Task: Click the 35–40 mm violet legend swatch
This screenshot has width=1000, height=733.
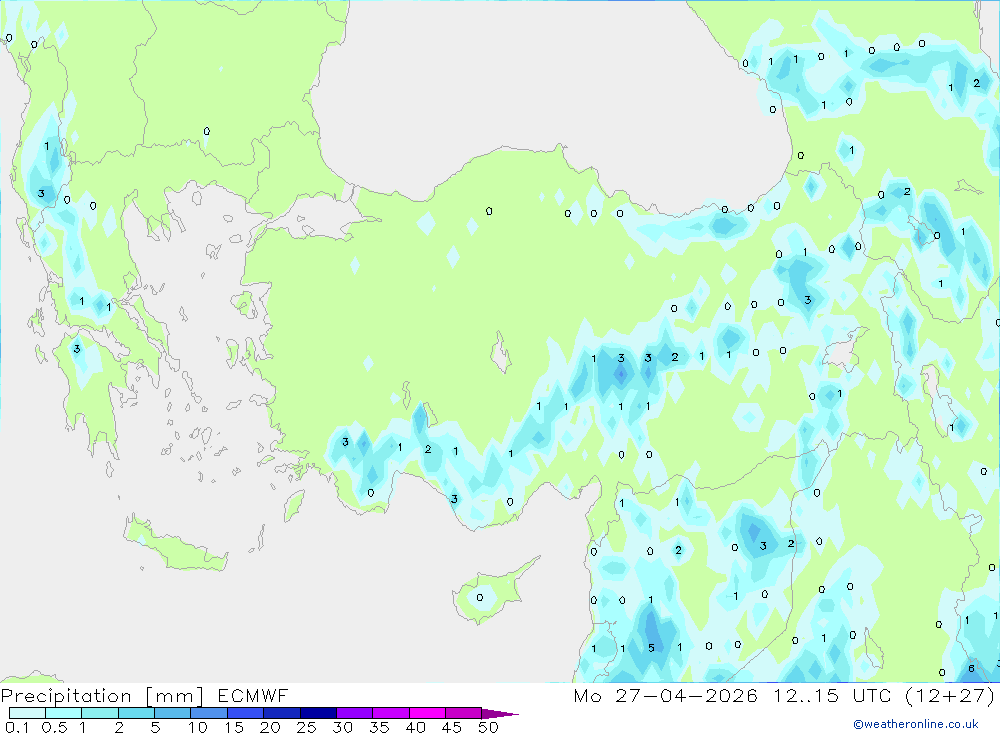Action: coord(390,713)
